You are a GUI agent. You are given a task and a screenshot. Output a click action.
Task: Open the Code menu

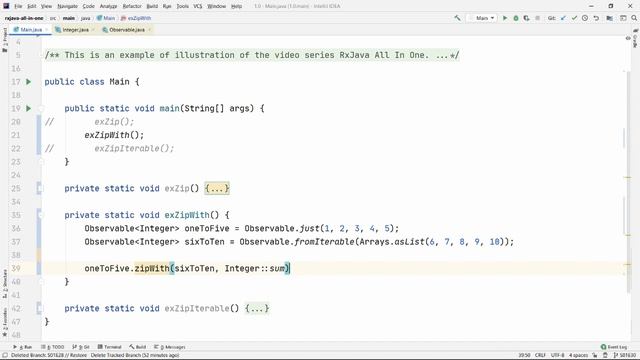(x=89, y=6)
